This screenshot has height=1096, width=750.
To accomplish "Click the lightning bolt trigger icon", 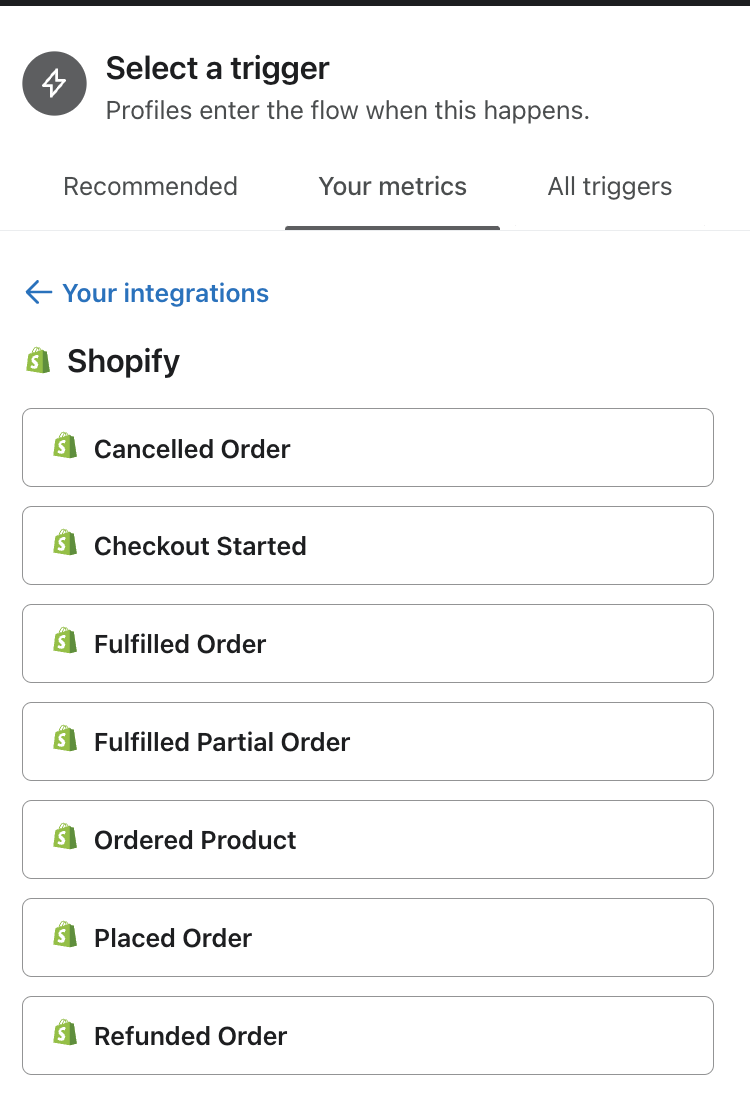I will tap(54, 84).
